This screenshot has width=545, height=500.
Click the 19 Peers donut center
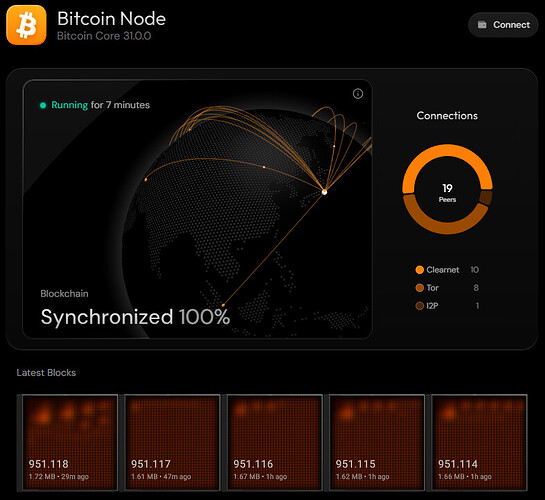coord(447,192)
